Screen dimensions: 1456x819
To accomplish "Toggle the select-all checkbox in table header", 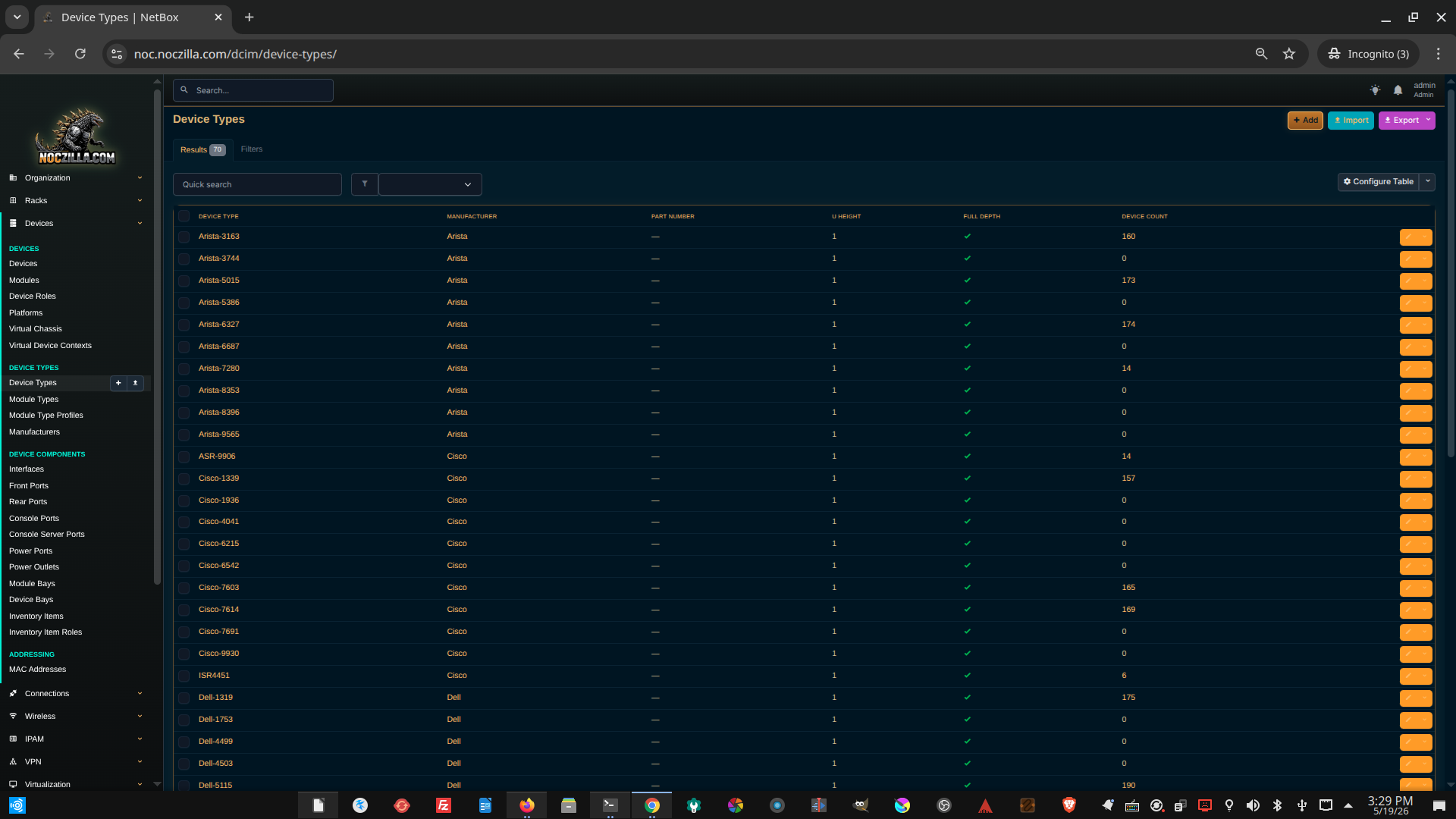I will (x=184, y=216).
